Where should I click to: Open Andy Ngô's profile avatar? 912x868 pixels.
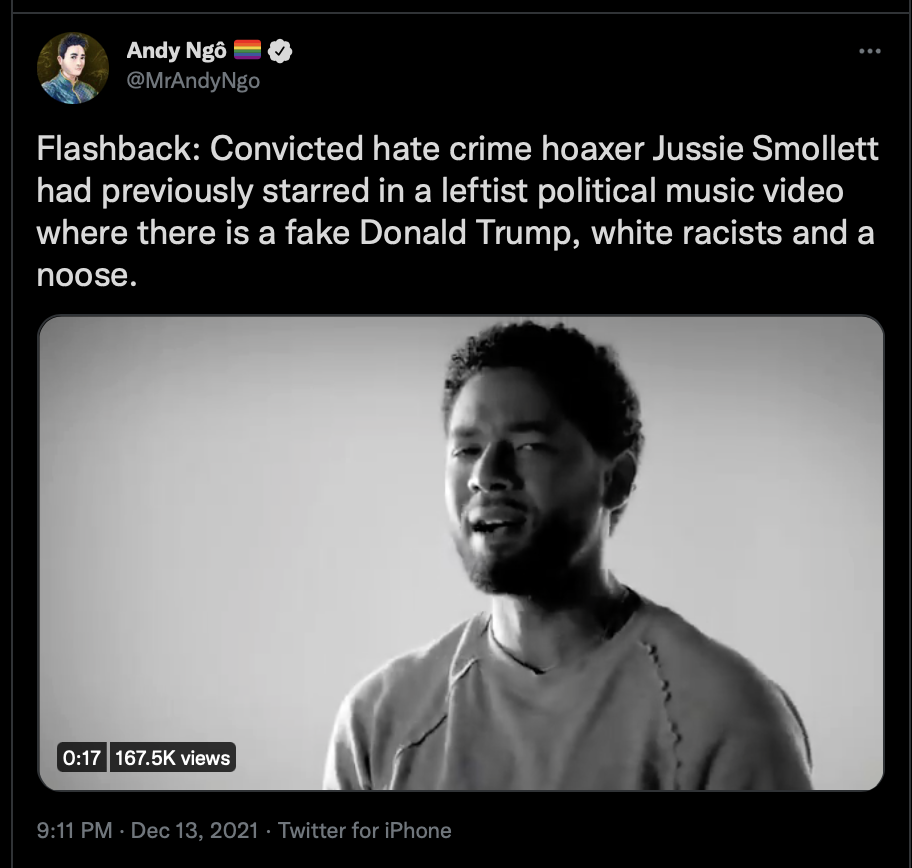click(73, 68)
